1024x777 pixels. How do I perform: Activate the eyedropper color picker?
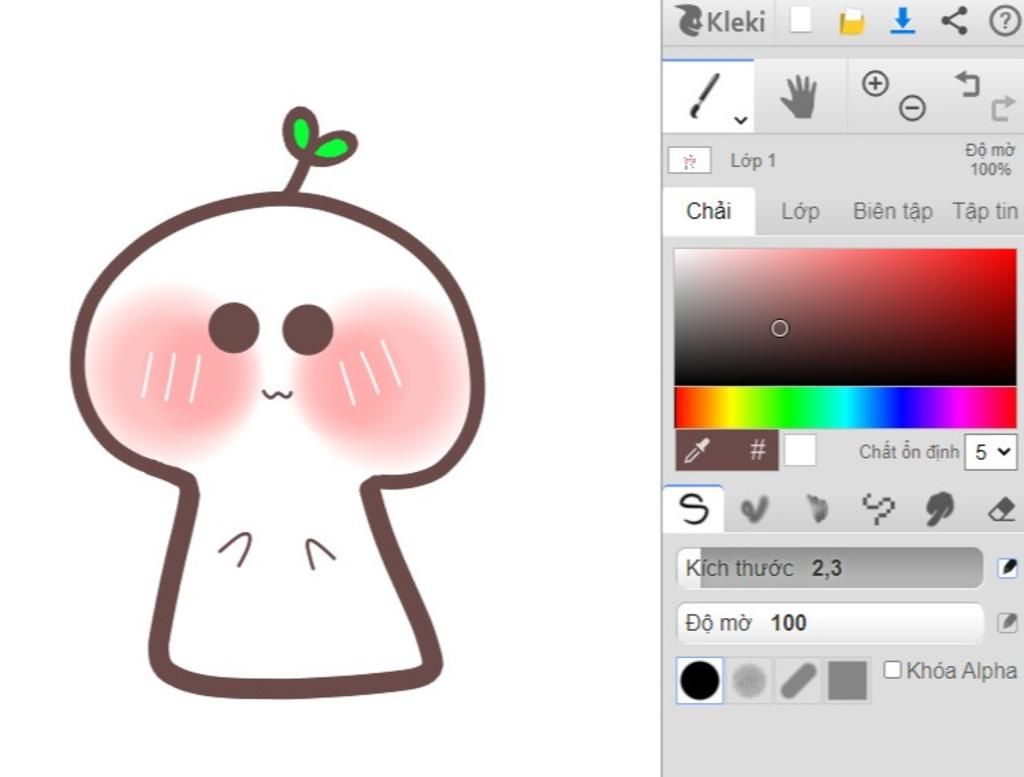point(697,450)
